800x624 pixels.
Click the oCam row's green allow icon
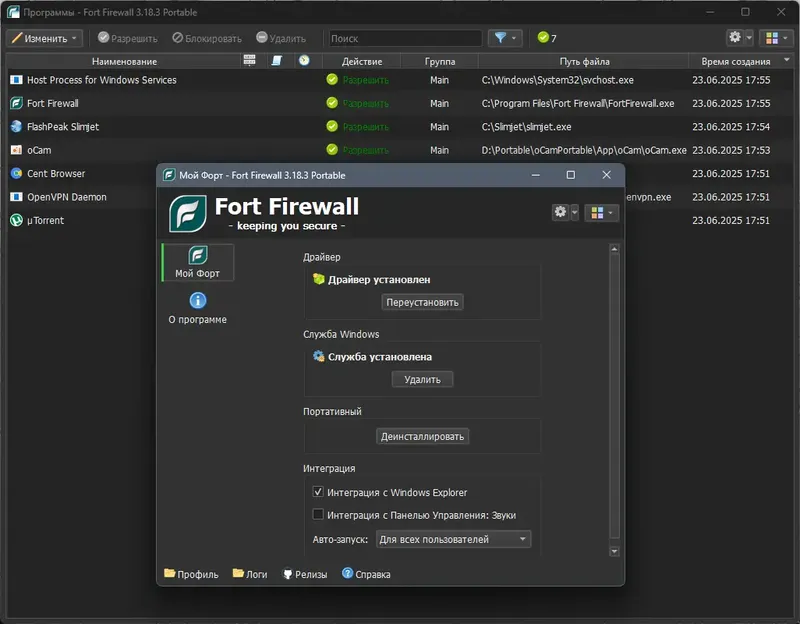click(x=332, y=149)
